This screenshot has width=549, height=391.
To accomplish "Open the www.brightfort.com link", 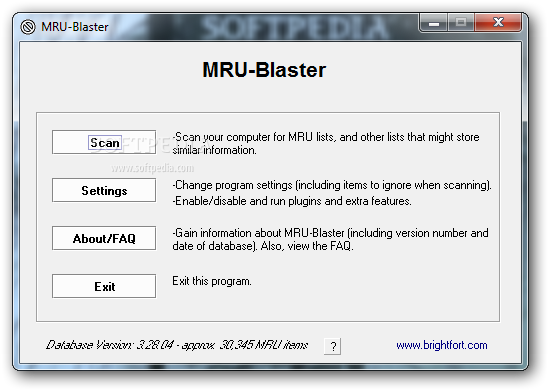I will (442, 345).
